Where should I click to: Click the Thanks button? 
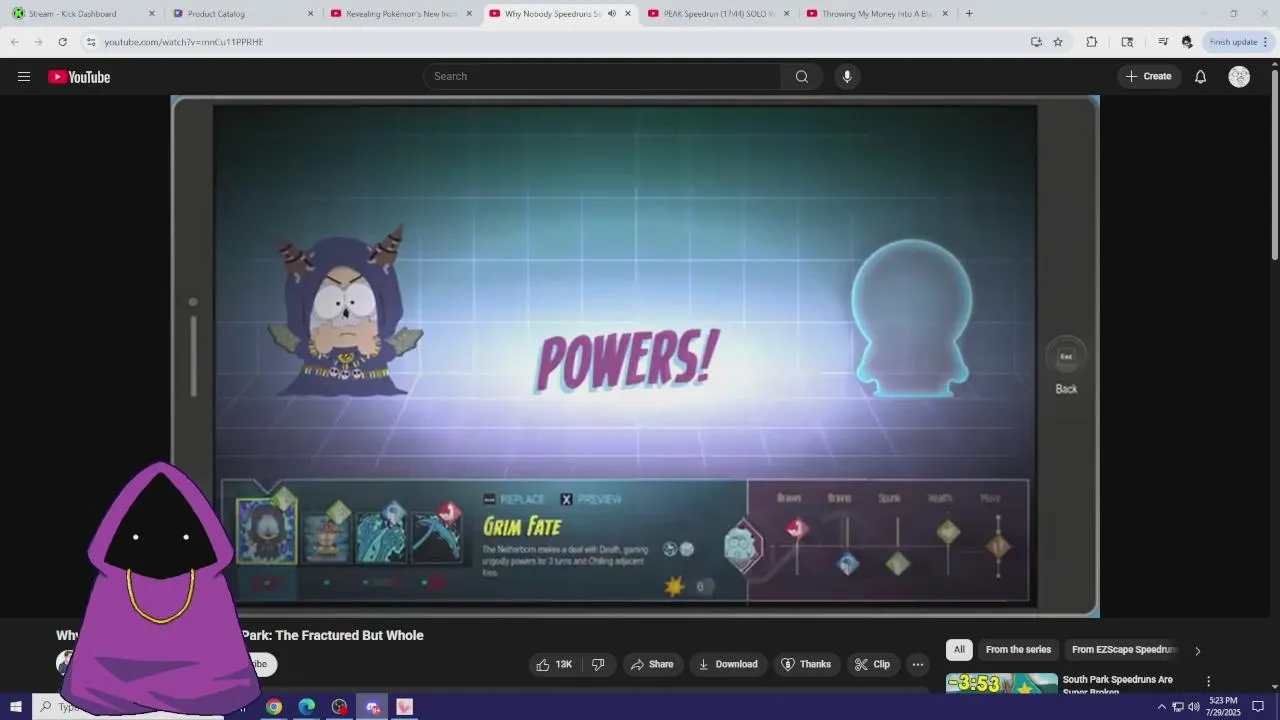(806, 664)
